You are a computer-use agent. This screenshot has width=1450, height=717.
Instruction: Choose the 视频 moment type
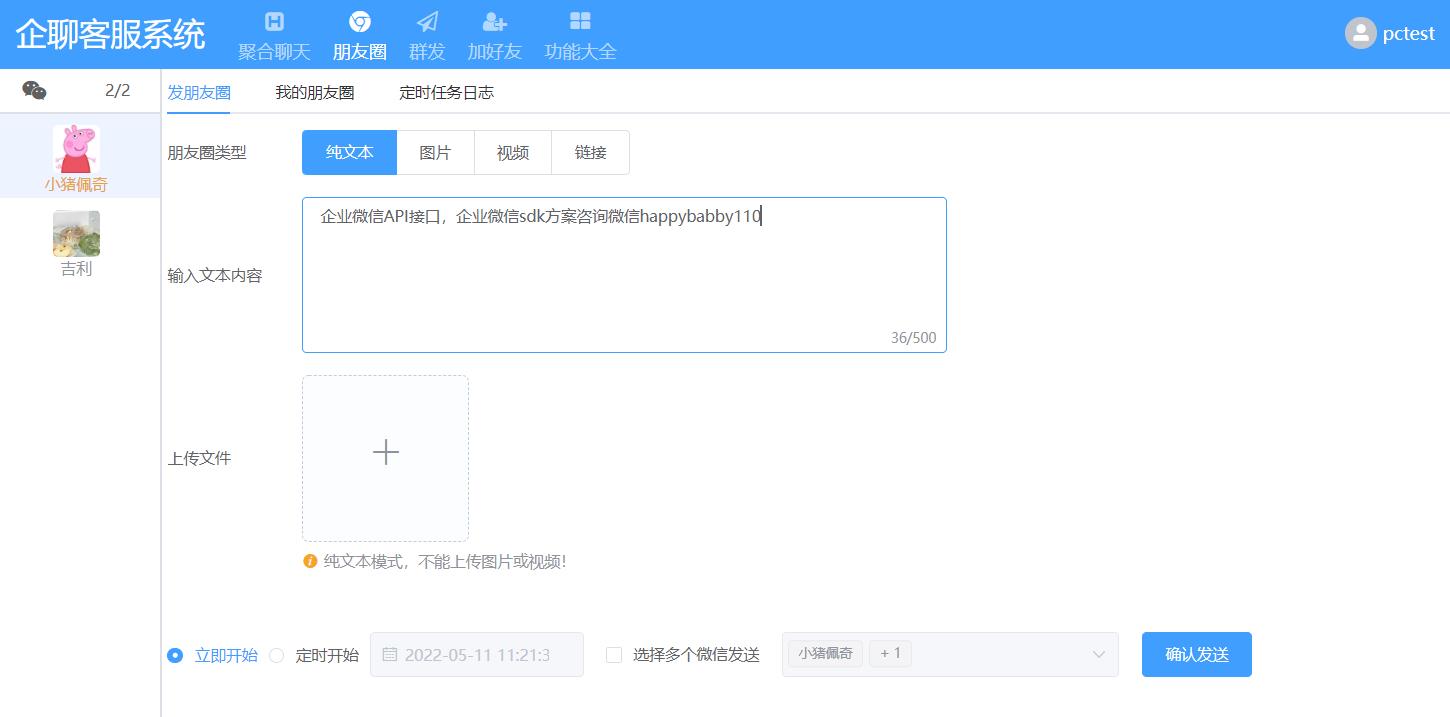[513, 152]
